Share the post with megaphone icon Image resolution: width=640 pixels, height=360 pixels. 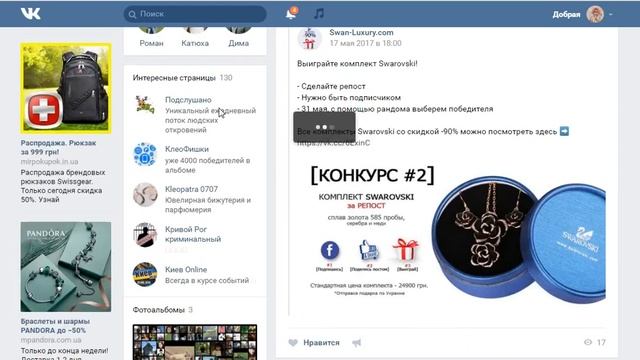pyautogui.click(x=357, y=343)
